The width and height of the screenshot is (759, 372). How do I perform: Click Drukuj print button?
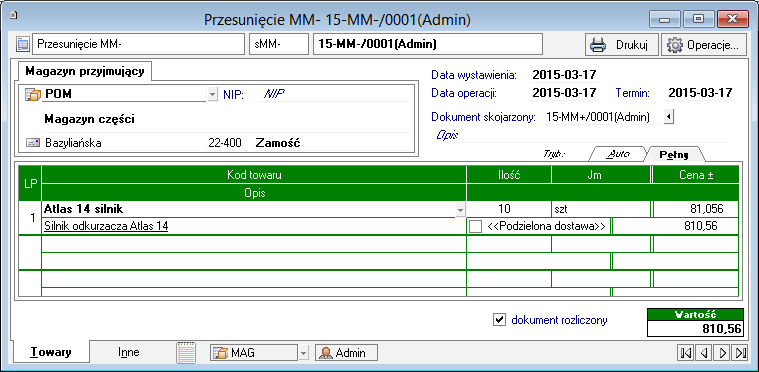pyautogui.click(x=622, y=45)
